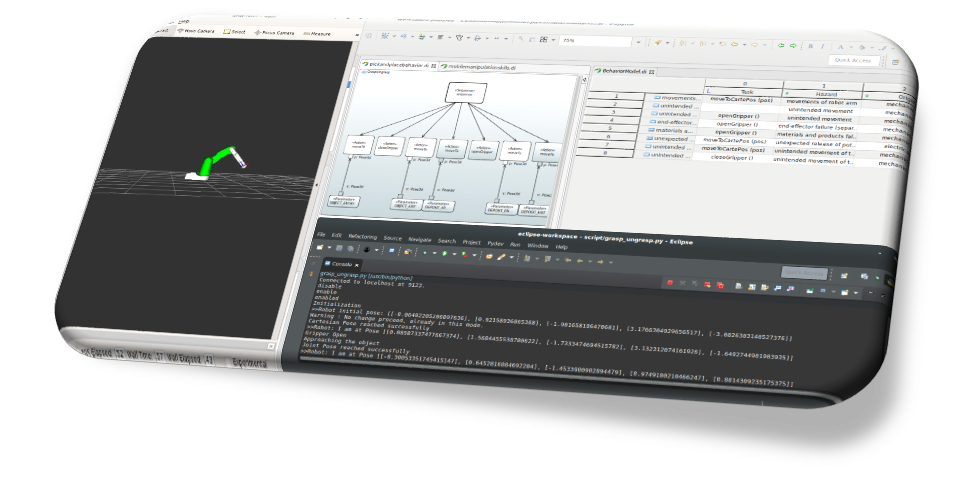
Task: Click the Quick Access box above the BehaviorModel table
Action: pyautogui.click(x=855, y=61)
